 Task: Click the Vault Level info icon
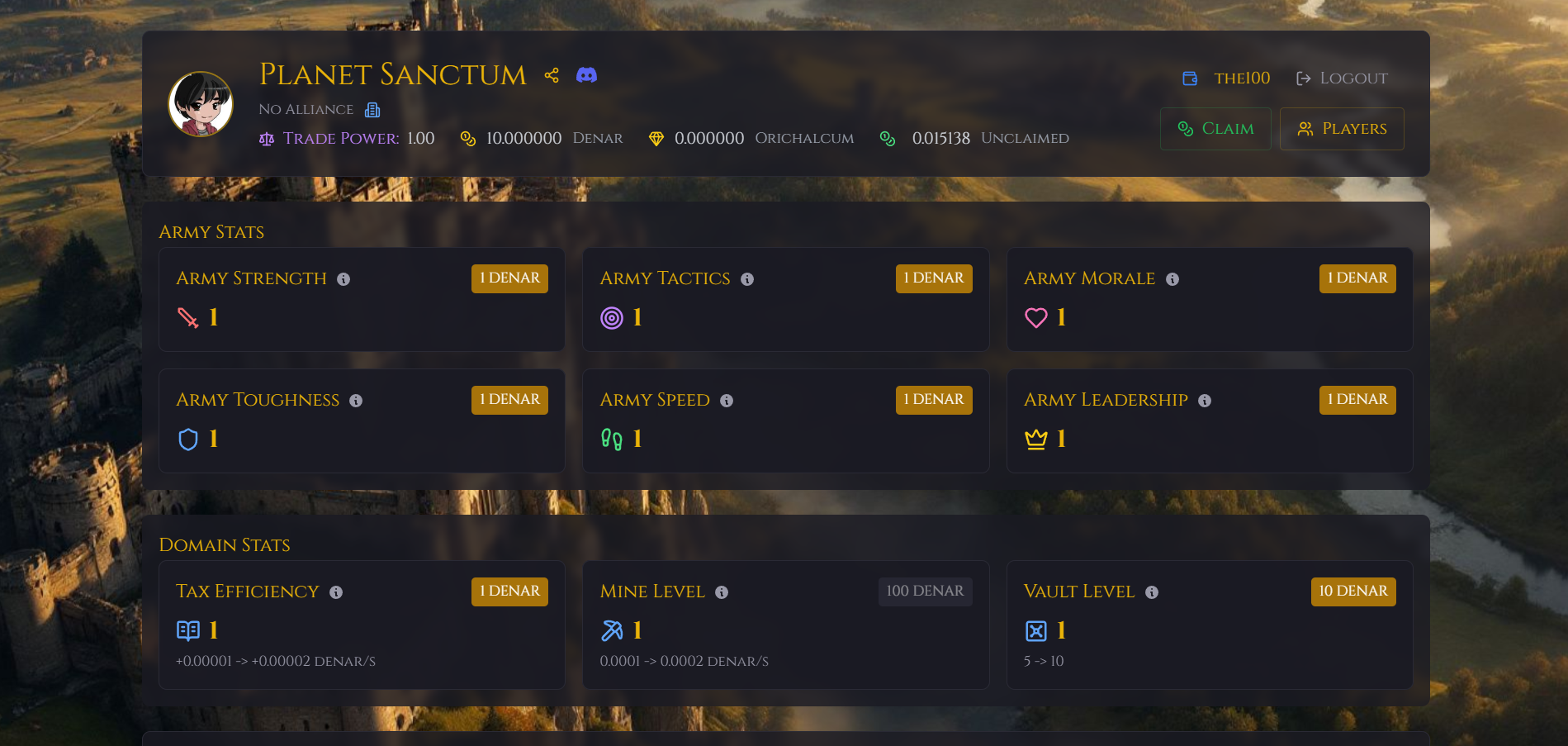click(x=1152, y=592)
